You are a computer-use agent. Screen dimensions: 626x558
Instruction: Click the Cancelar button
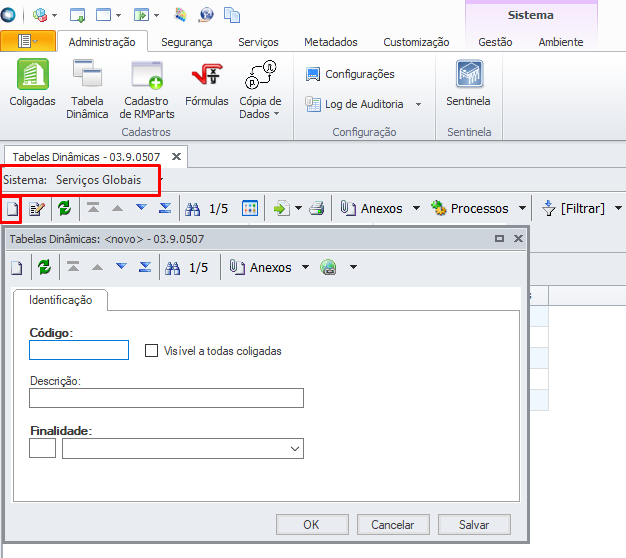click(392, 525)
